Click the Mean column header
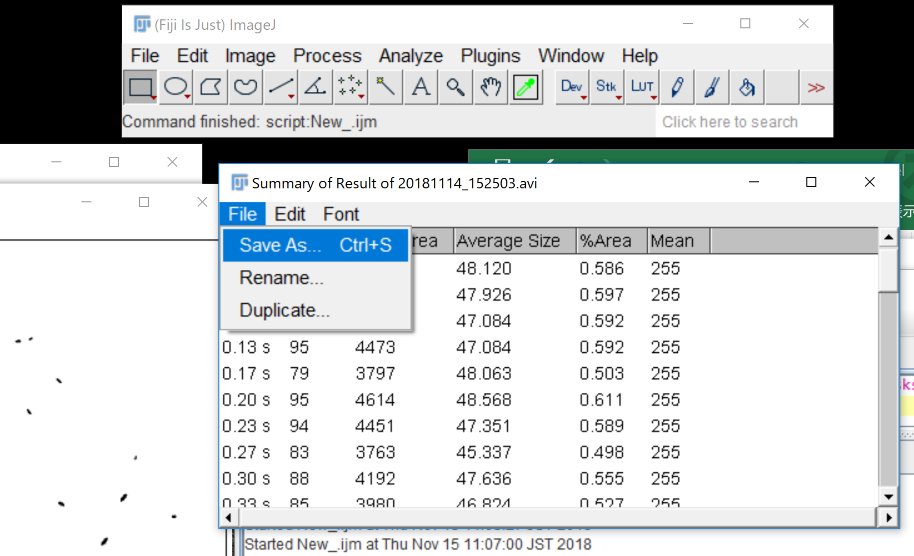Screen dimensions: 914x556 [x=679, y=241]
